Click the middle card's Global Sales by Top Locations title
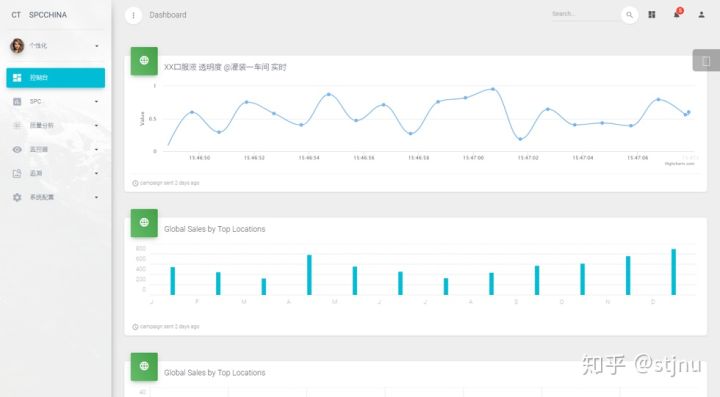 [x=214, y=229]
